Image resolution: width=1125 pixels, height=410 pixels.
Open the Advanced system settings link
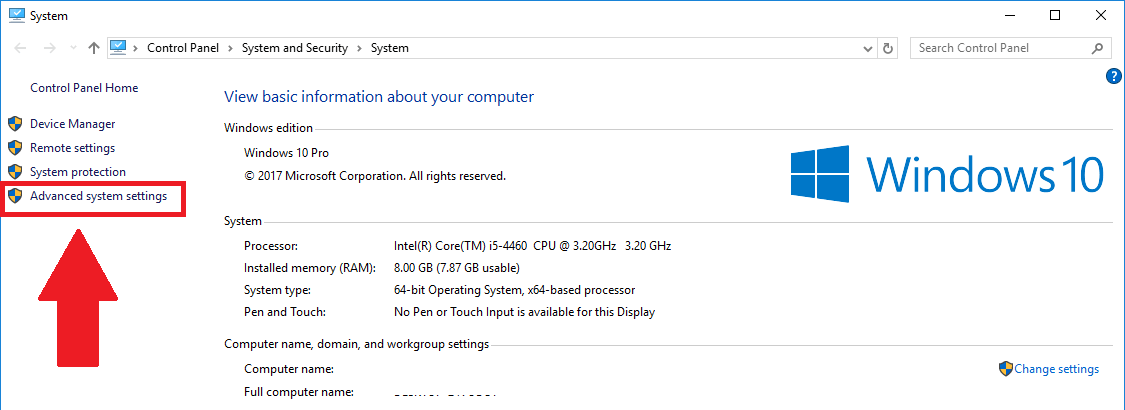tap(98, 196)
